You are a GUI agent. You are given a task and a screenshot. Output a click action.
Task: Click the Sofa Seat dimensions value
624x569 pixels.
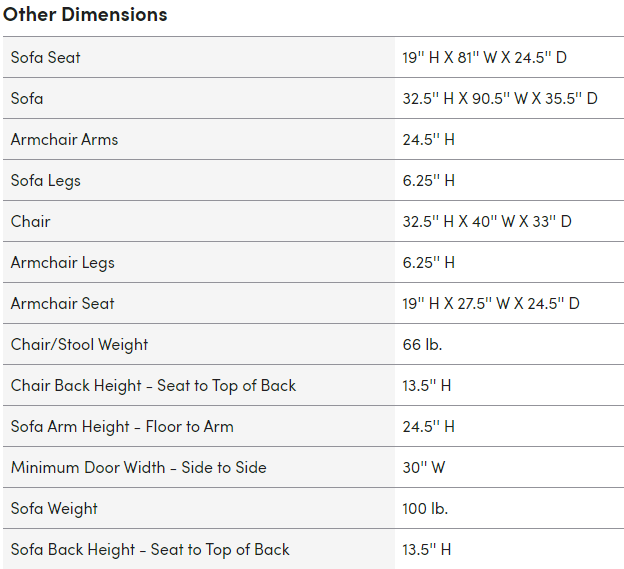pyautogui.click(x=485, y=57)
